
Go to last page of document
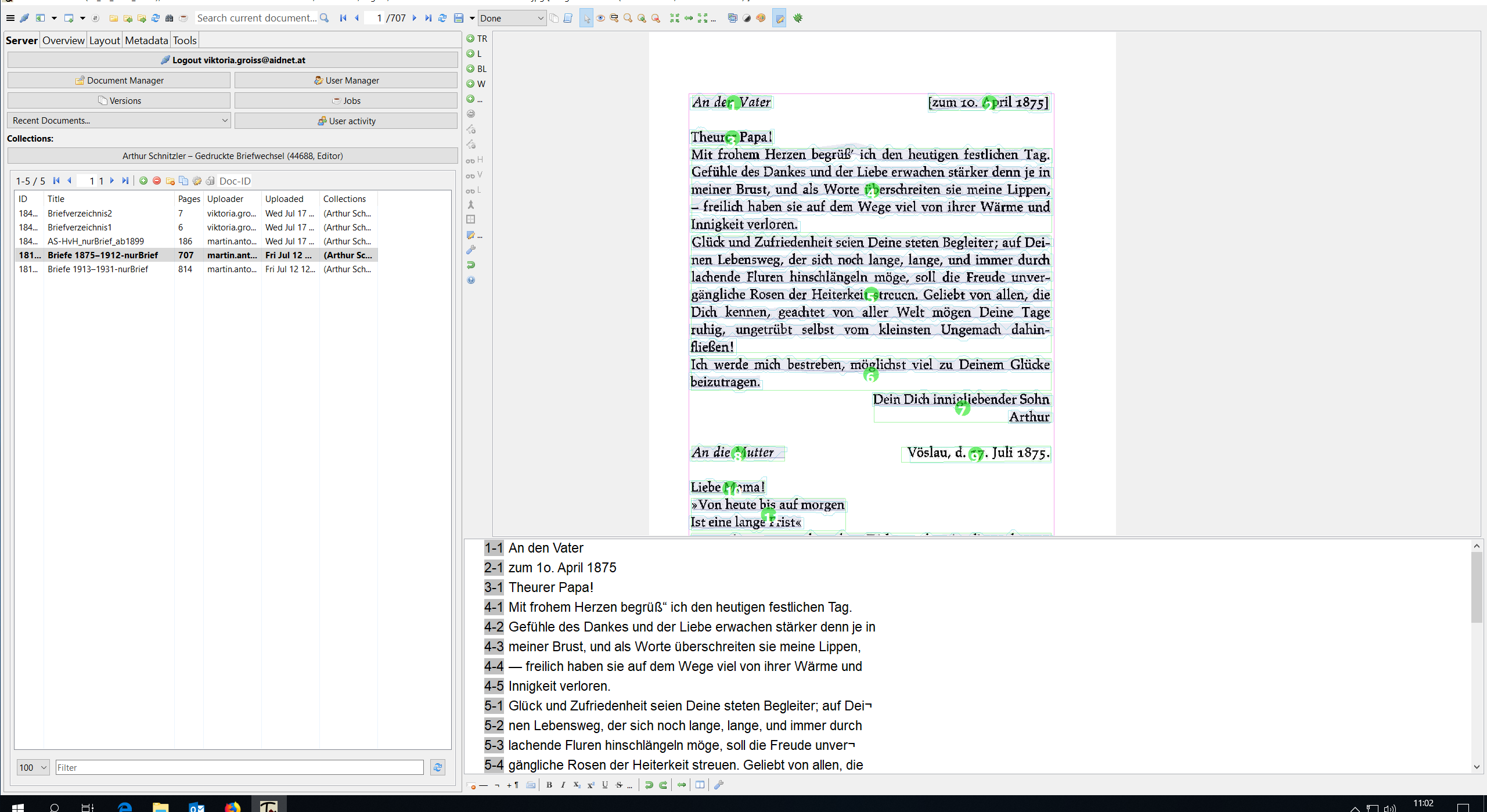428,18
